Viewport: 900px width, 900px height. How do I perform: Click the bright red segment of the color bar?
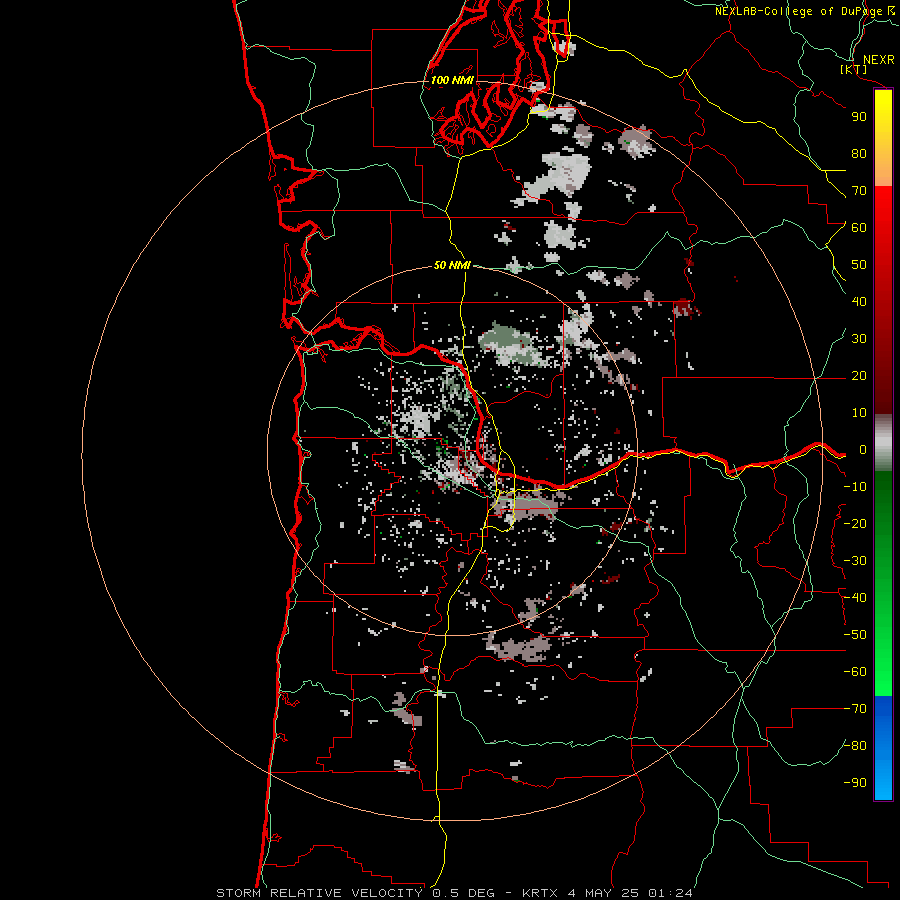coord(883,202)
